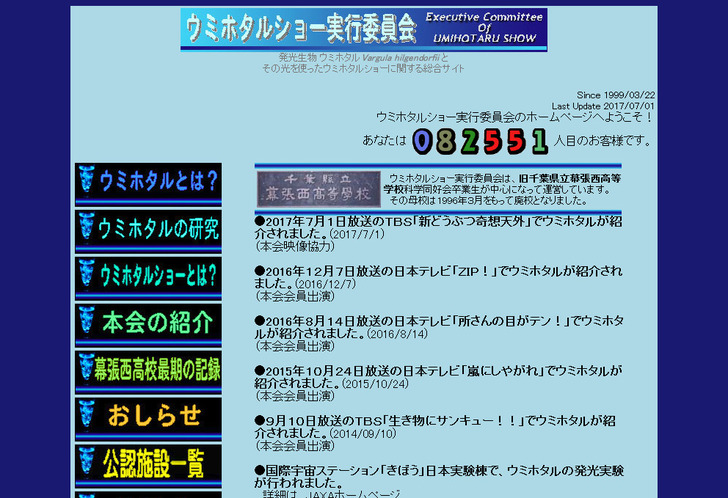Go to the ウミホタルの研究 menu section
This screenshot has height=498, width=728.
click(158, 229)
